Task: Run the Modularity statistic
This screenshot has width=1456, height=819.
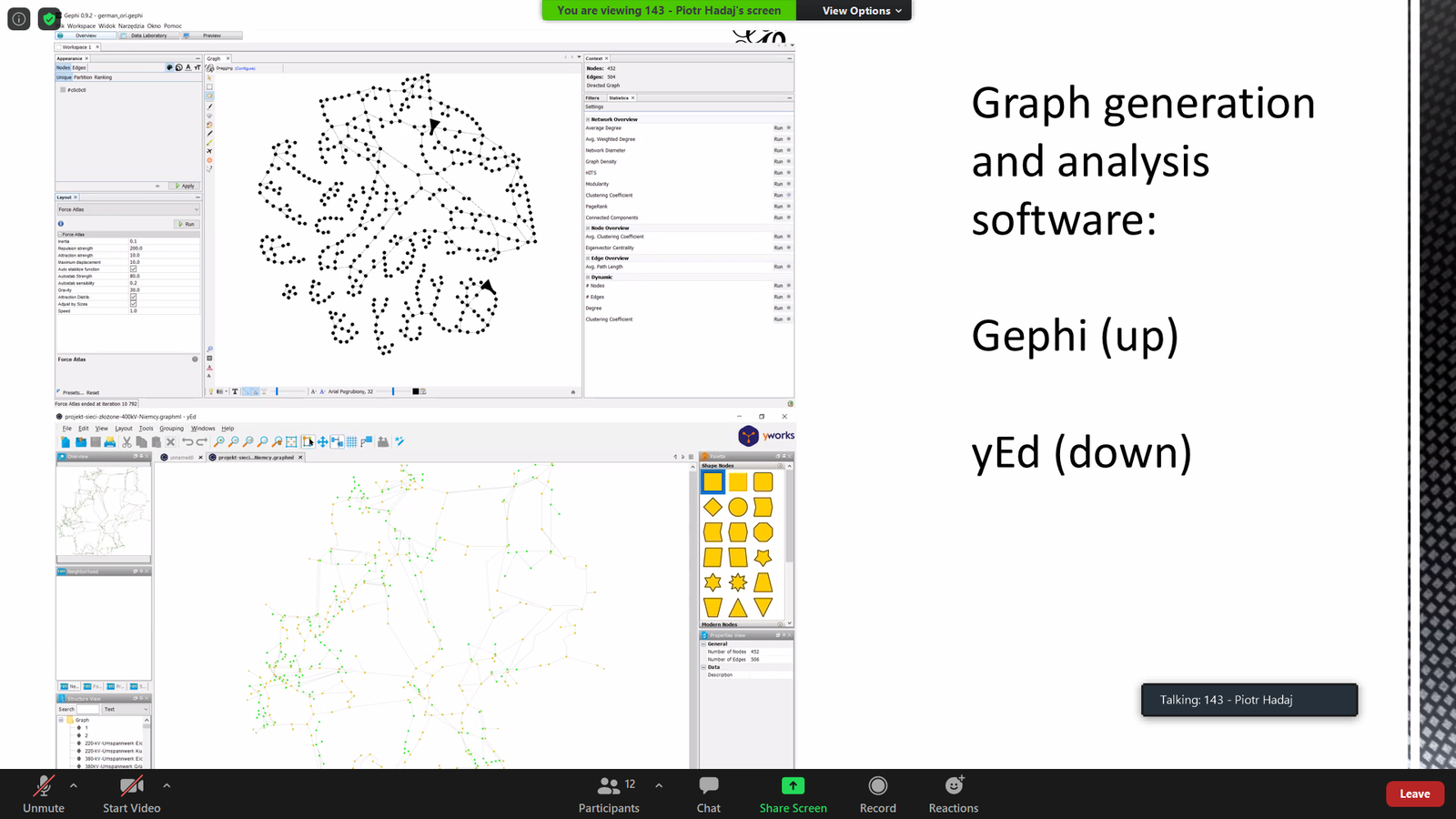Action: [778, 184]
